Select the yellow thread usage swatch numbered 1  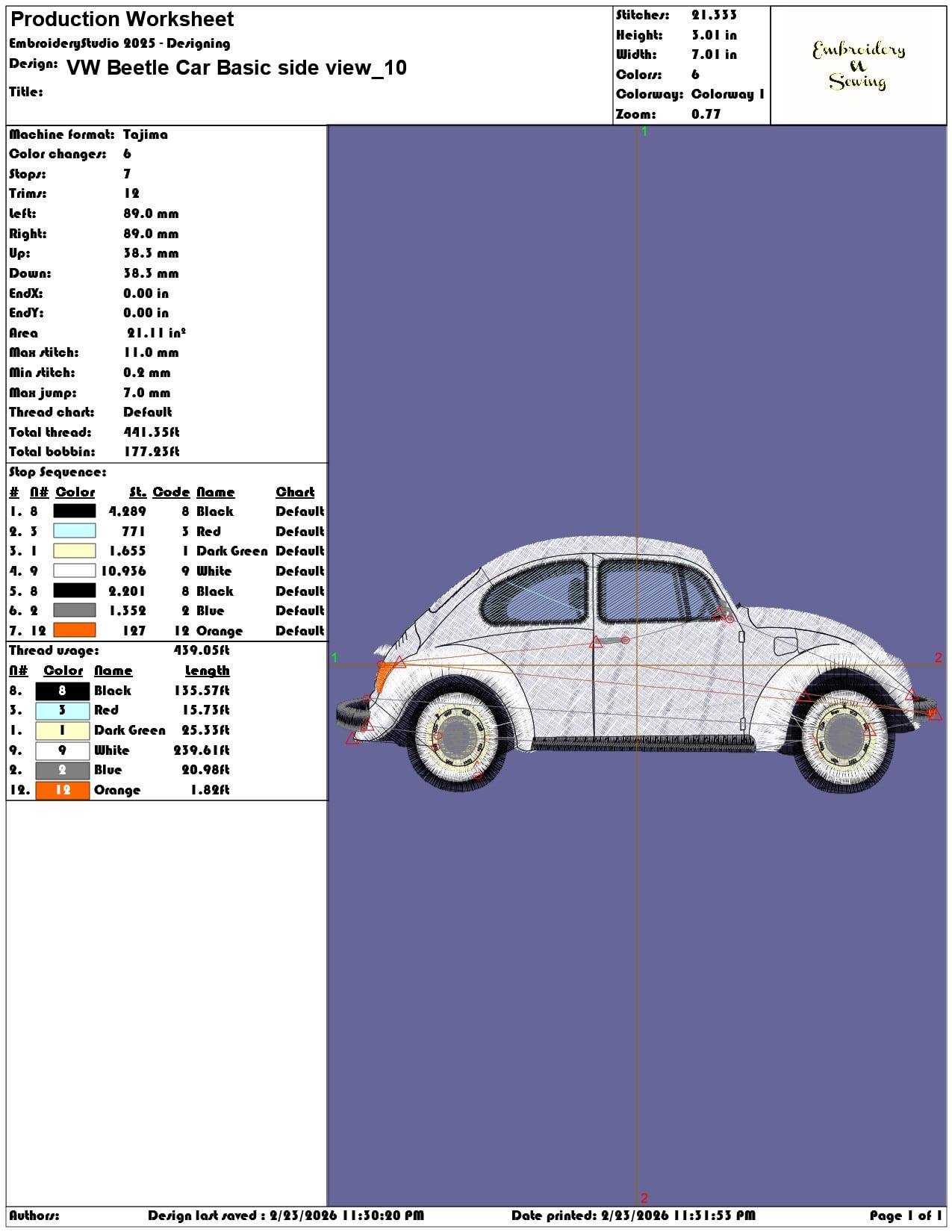[x=63, y=730]
